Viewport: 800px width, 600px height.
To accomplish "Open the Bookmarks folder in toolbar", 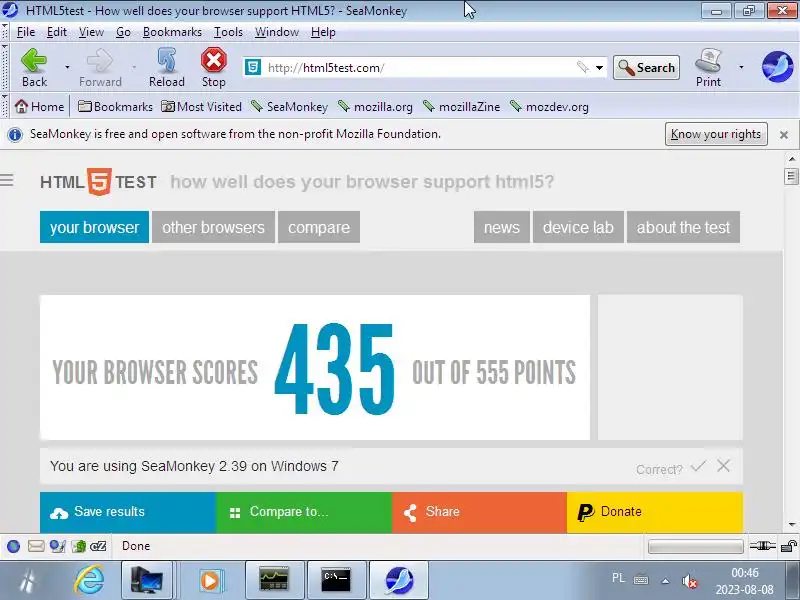I will (115, 107).
